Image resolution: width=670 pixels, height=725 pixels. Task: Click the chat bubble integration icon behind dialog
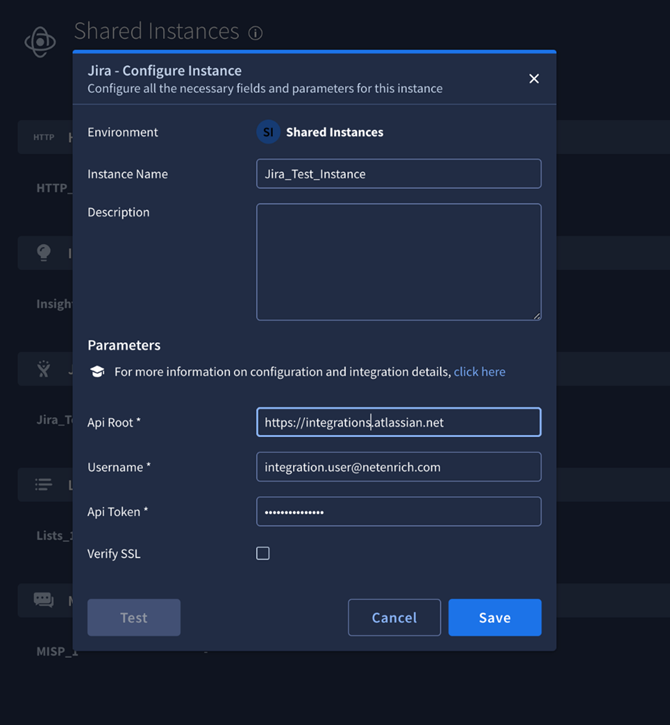click(x=43, y=600)
